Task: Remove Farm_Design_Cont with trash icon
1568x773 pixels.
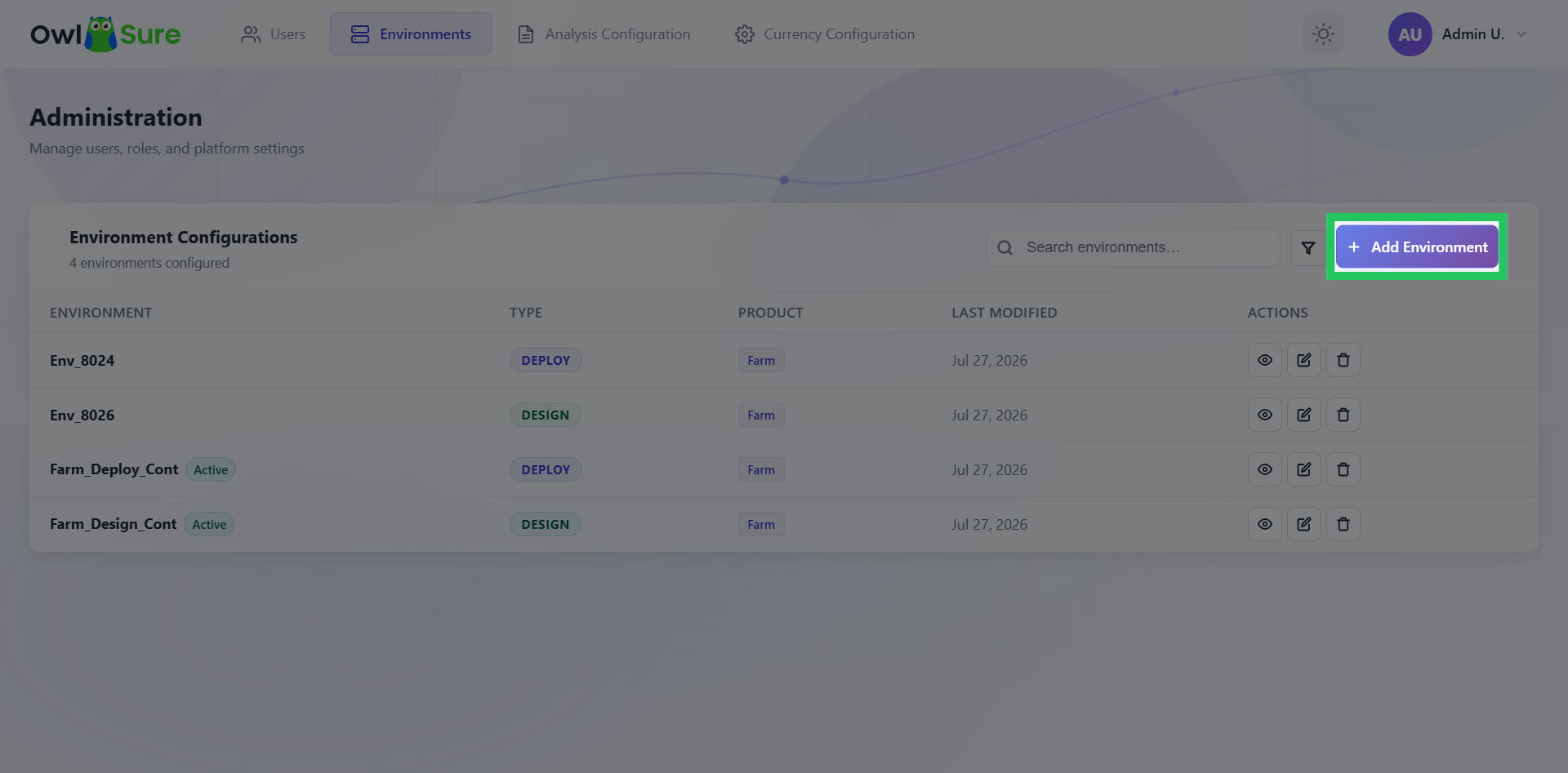Action: tap(1343, 524)
